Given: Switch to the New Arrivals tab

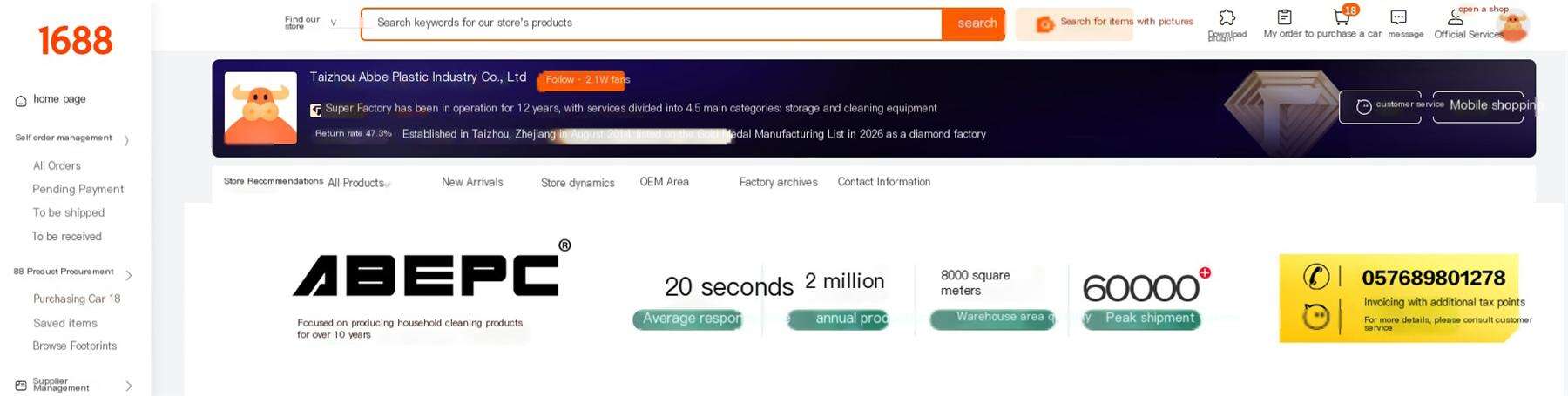Looking at the screenshot, I should 472,182.
